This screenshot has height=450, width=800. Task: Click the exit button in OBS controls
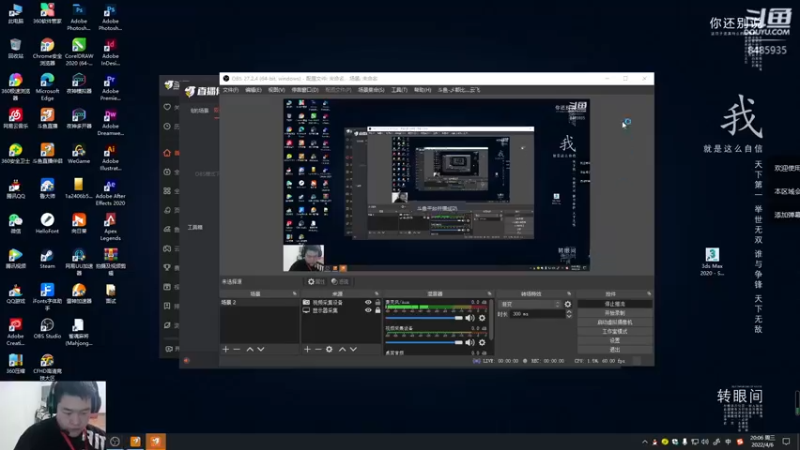615,349
